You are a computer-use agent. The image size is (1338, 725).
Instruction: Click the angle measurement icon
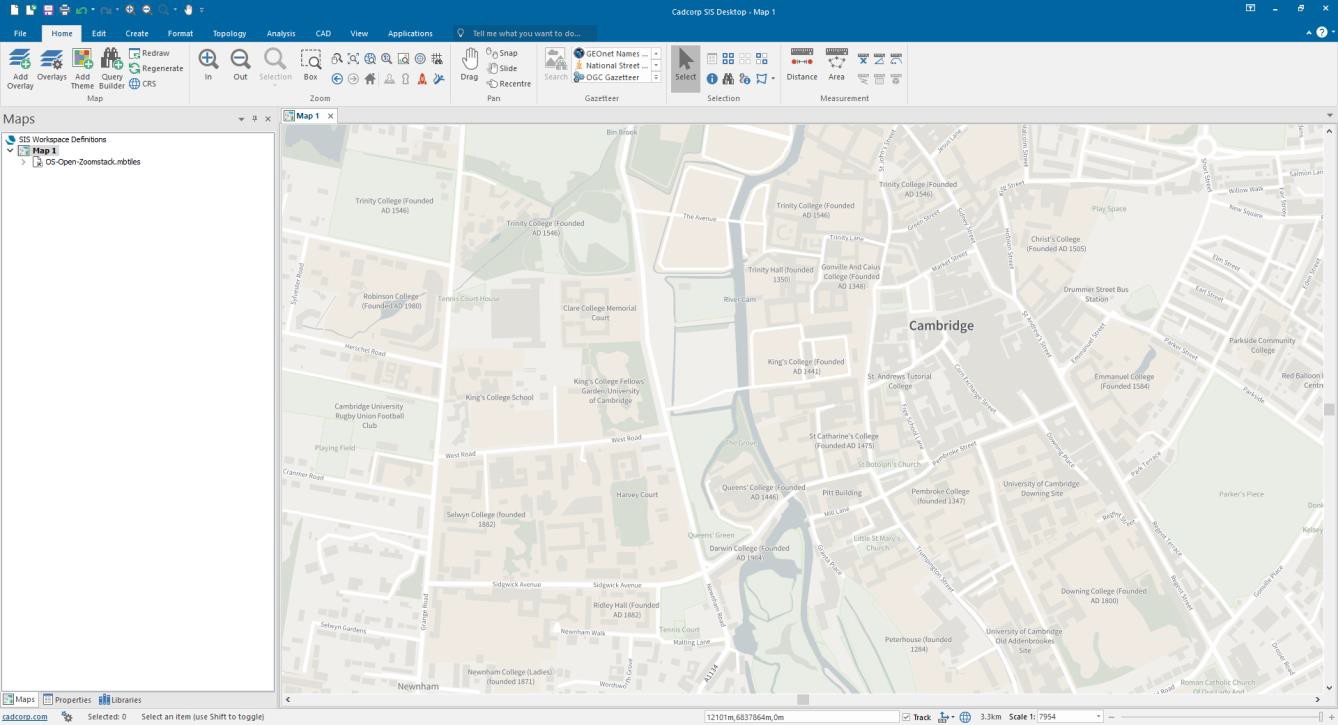tap(879, 59)
